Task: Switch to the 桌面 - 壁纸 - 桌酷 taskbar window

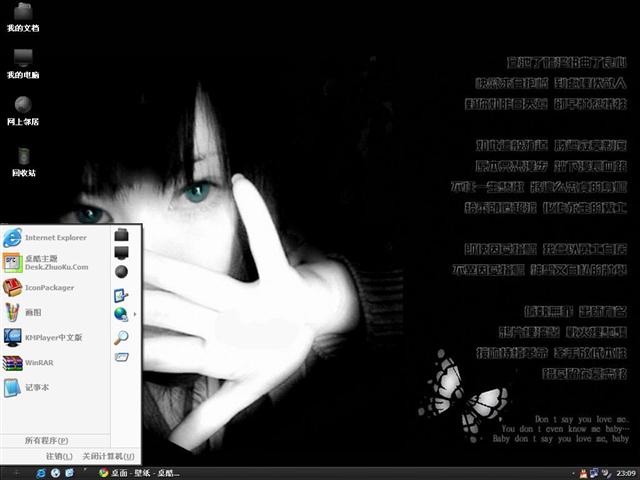Action: (139, 473)
